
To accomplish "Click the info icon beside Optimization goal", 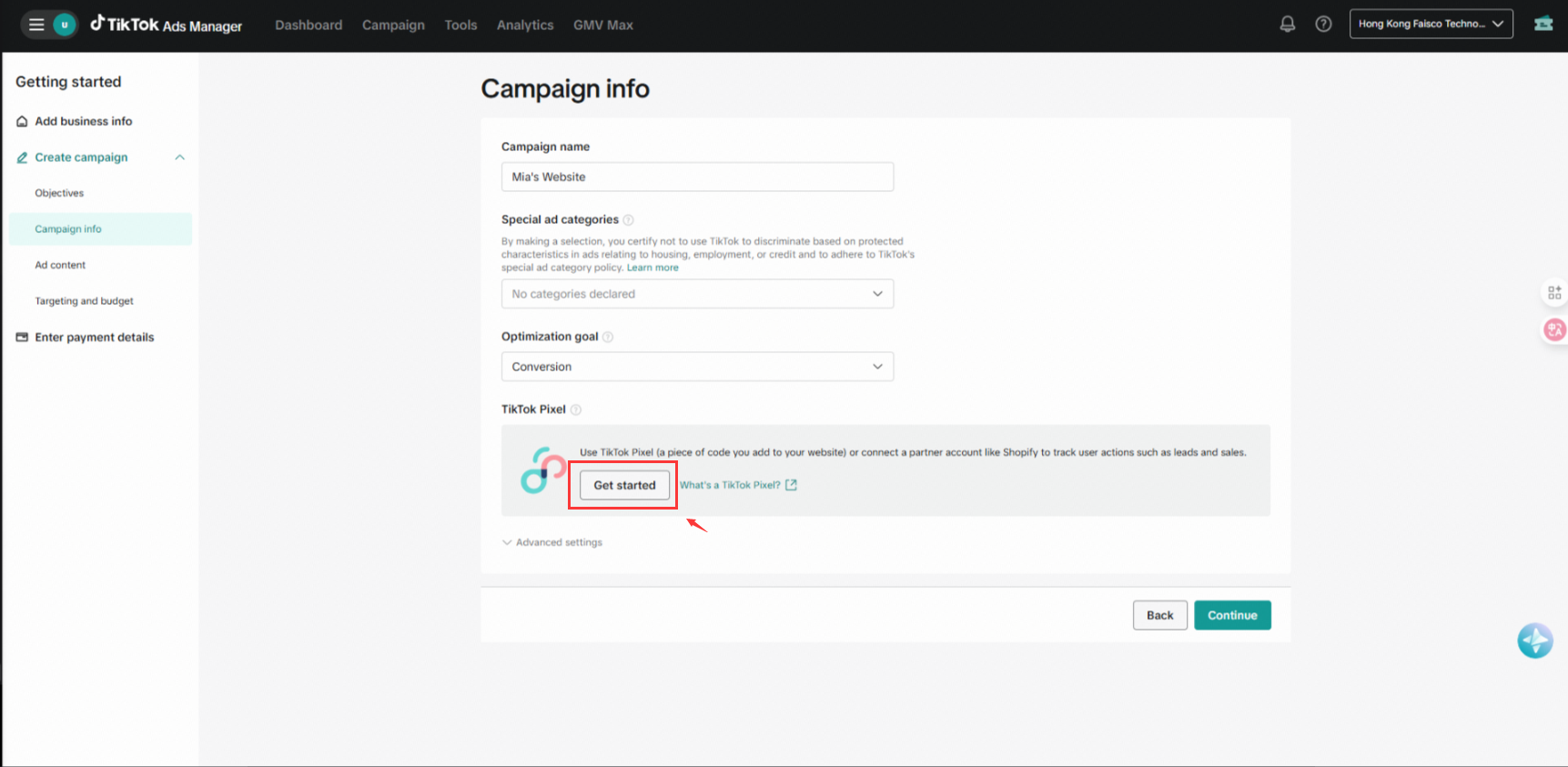I will tap(608, 337).
